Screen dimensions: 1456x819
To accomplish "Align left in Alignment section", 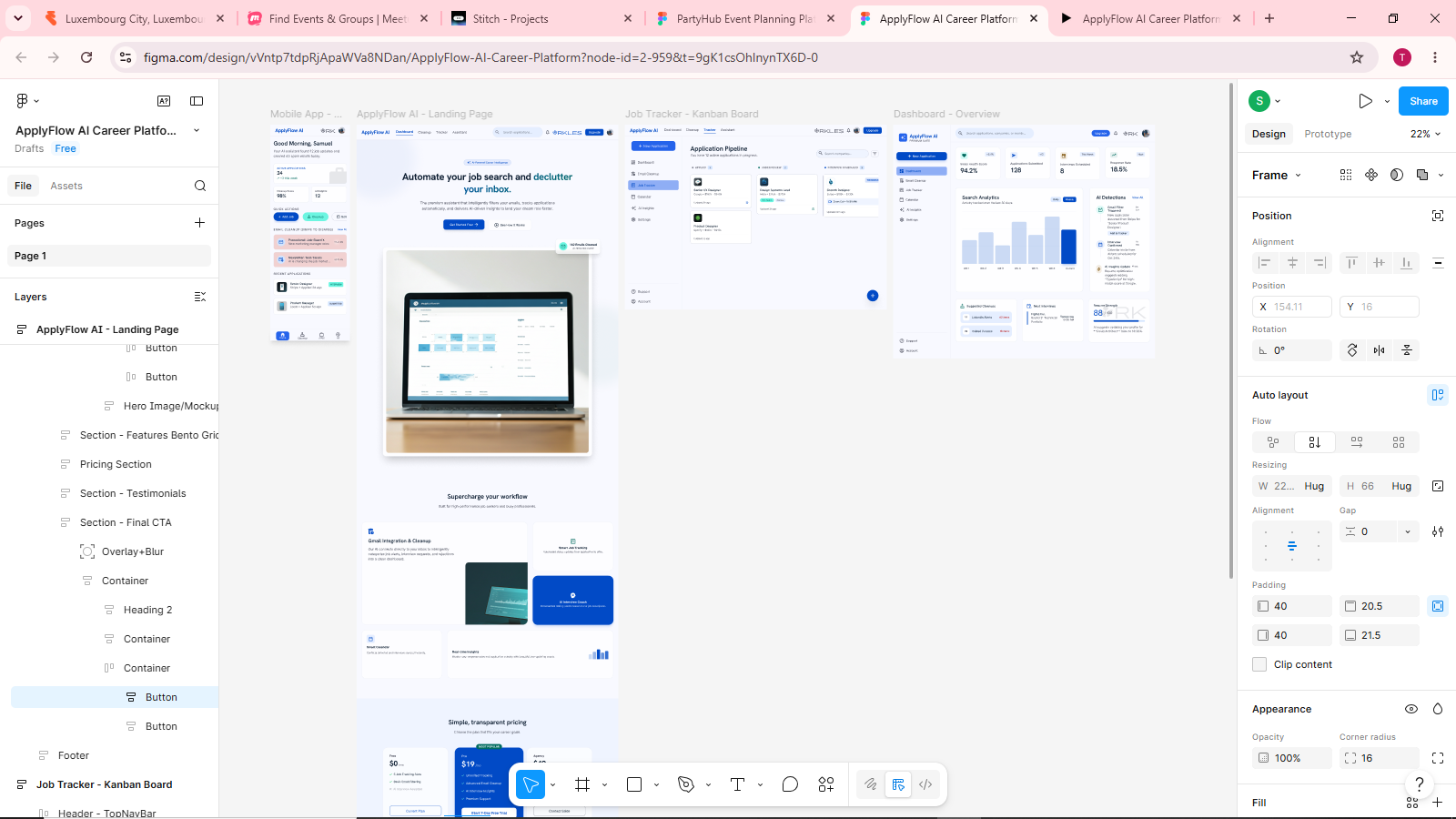I will [x=1265, y=262].
